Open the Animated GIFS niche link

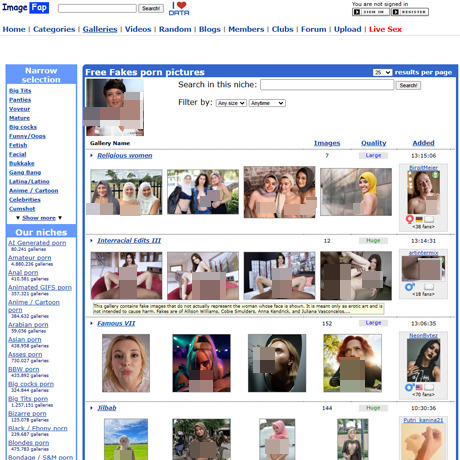coord(40,288)
